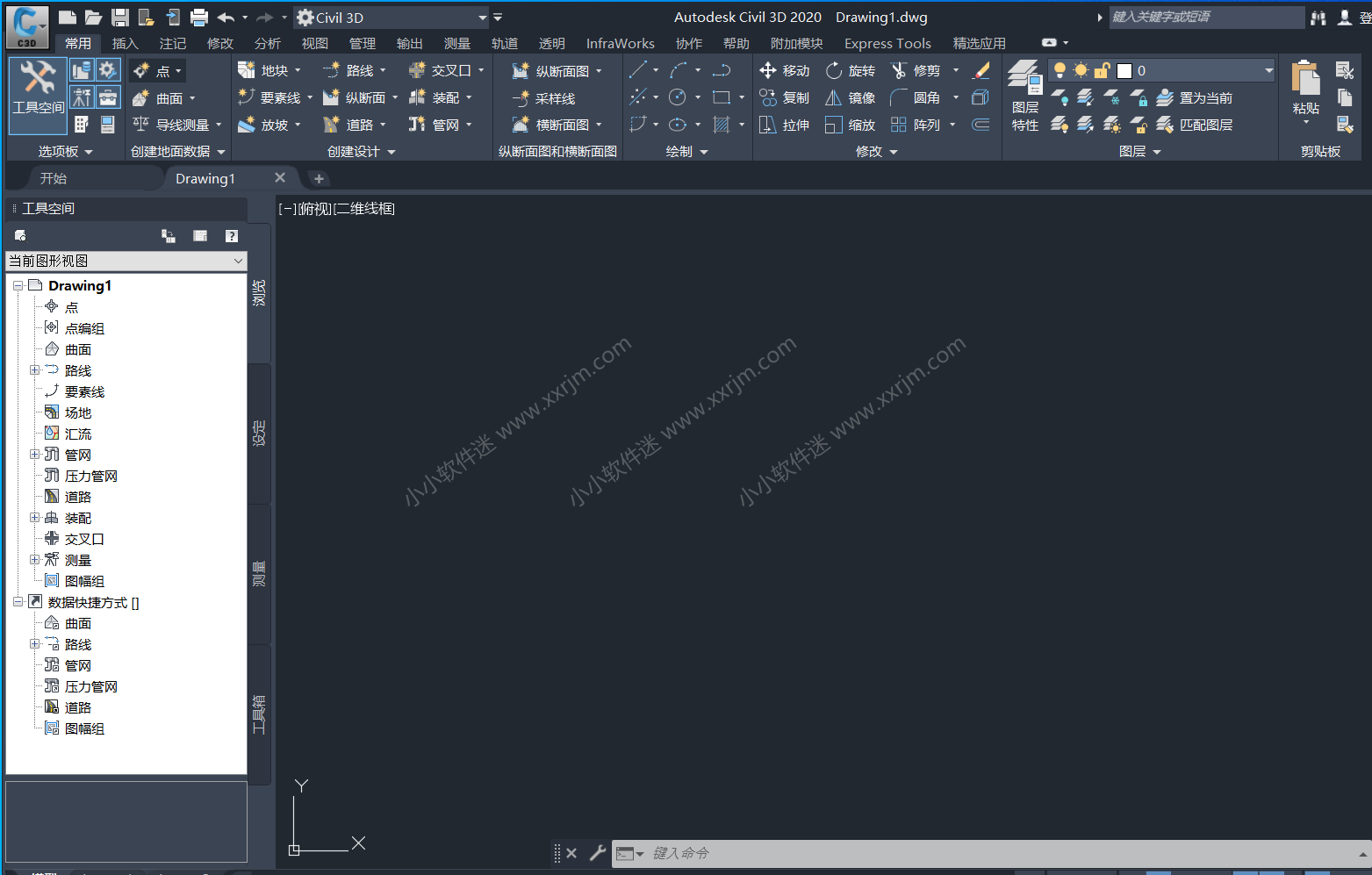Select the 旋转 Rotate tool

851,70
